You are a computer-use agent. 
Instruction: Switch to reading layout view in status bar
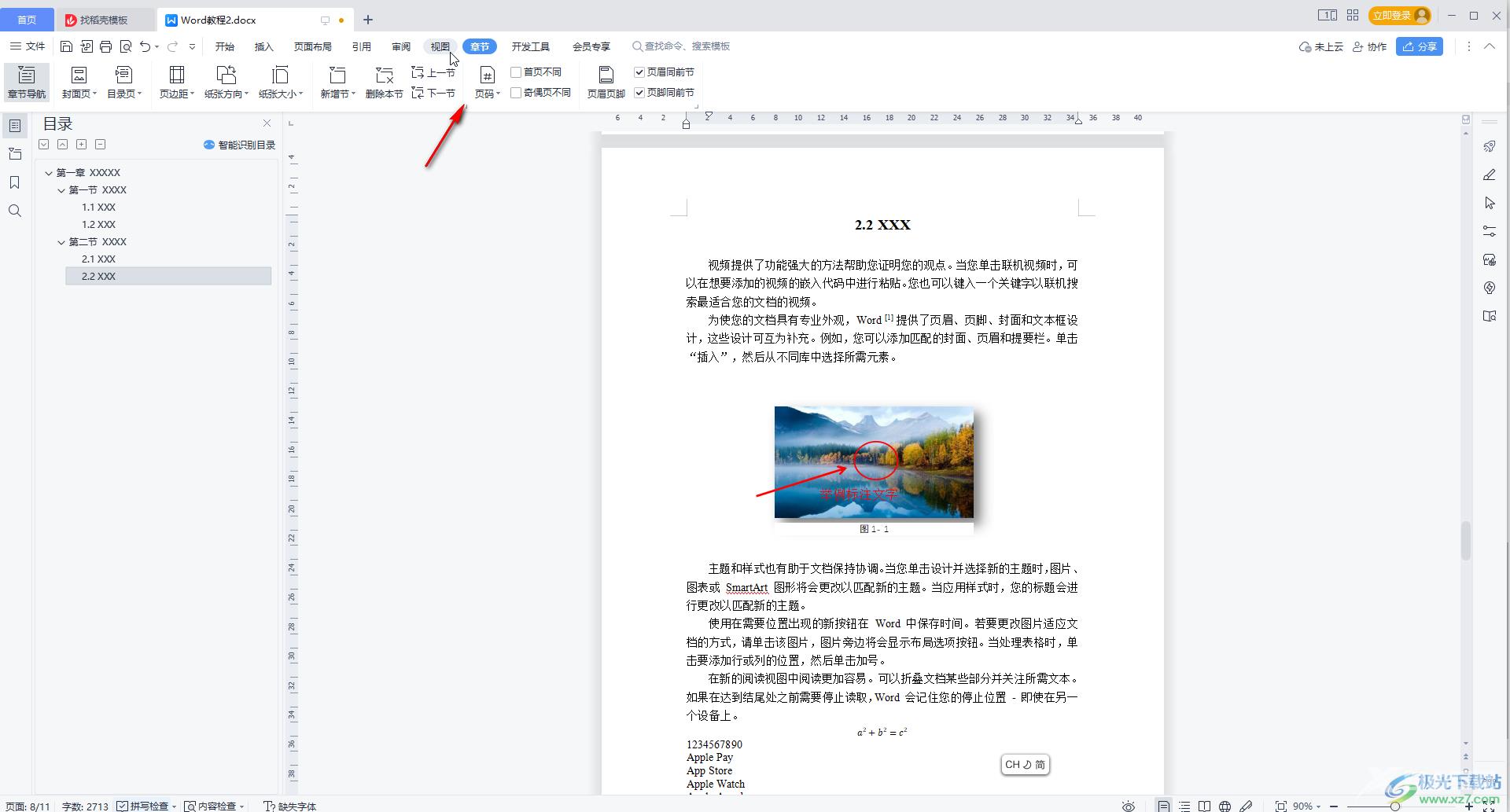[x=1204, y=806]
